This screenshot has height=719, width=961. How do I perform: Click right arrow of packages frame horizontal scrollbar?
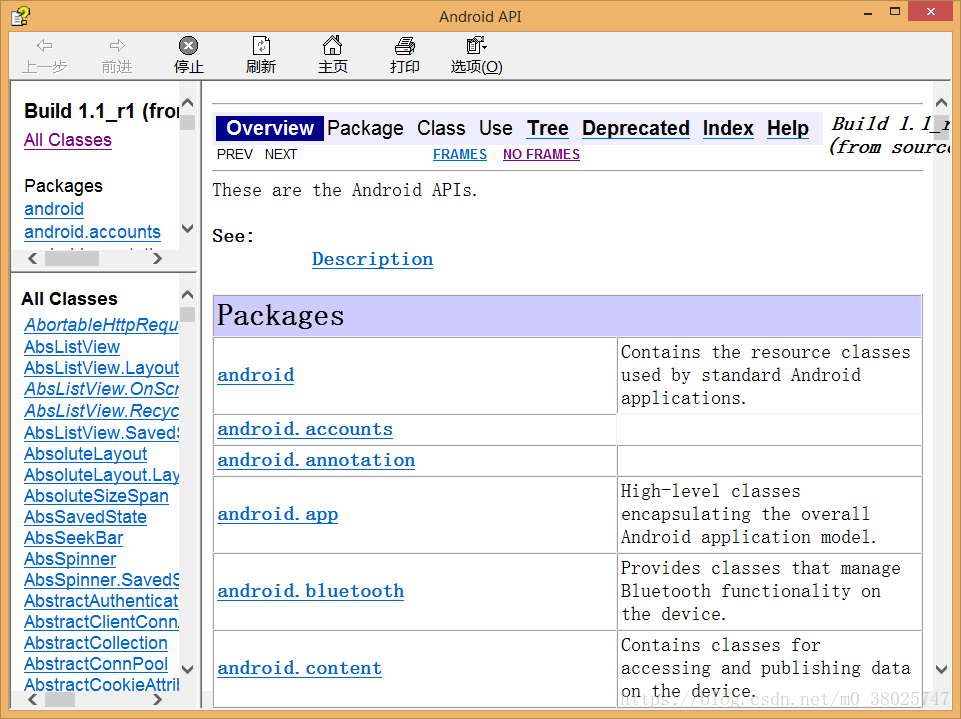pos(158,259)
